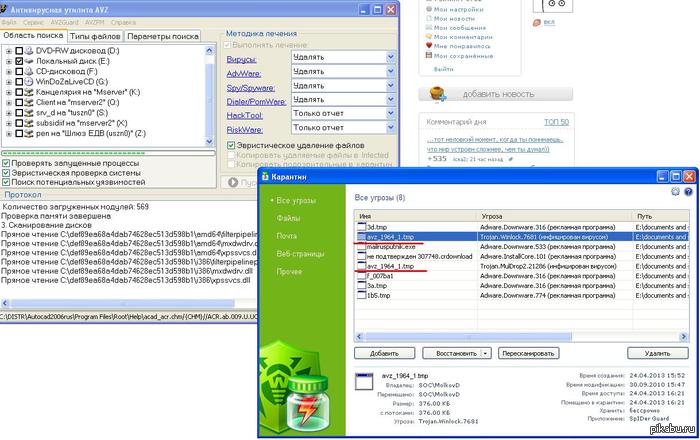Select the Файлы category in quarantine sidebar
Viewport: 700px width, 440px height.
288,217
